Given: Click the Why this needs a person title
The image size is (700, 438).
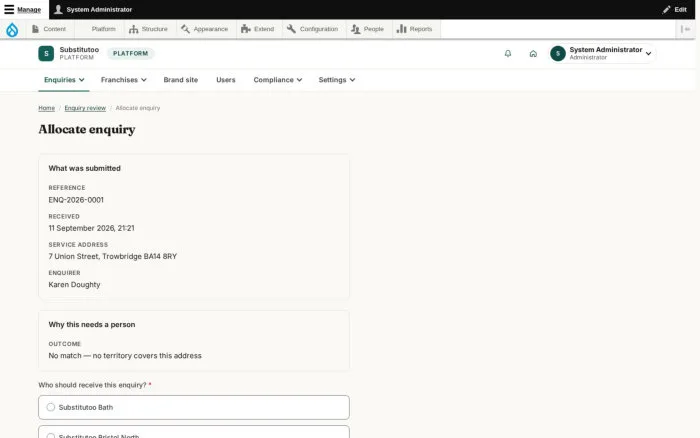Looking at the screenshot, I should pyautogui.click(x=92, y=325).
